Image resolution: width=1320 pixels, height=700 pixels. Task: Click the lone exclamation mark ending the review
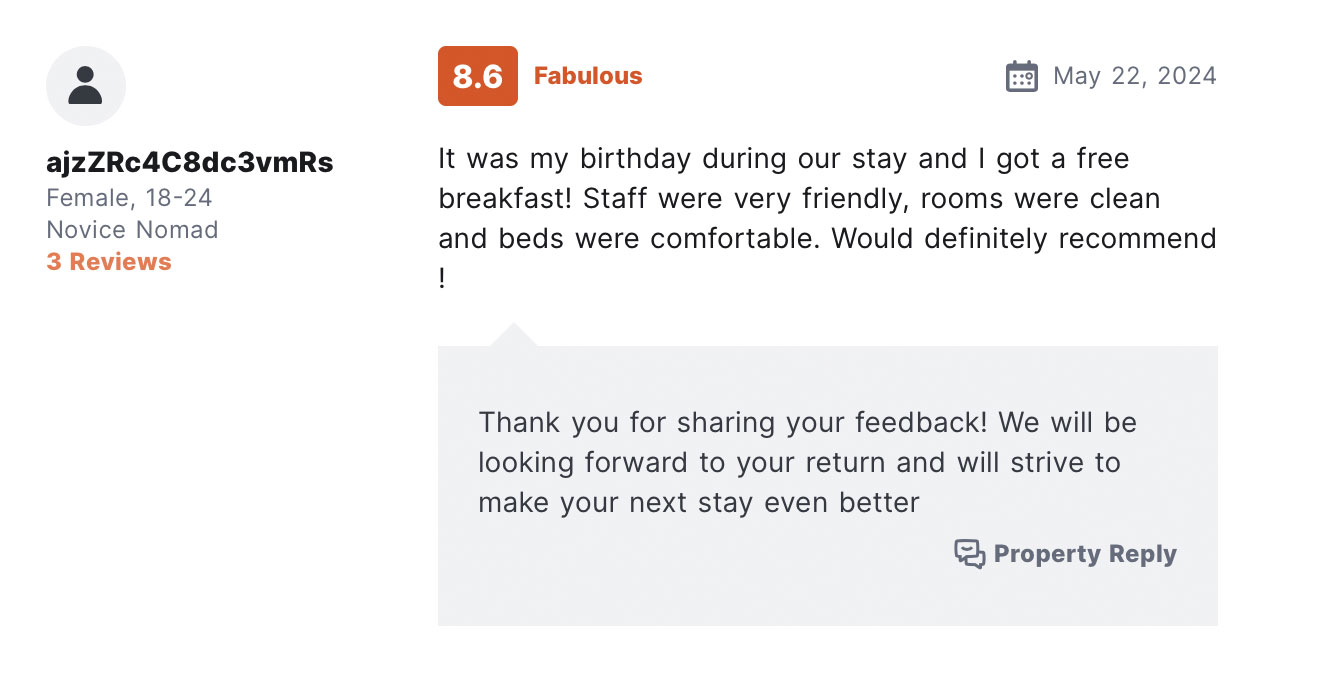(442, 279)
